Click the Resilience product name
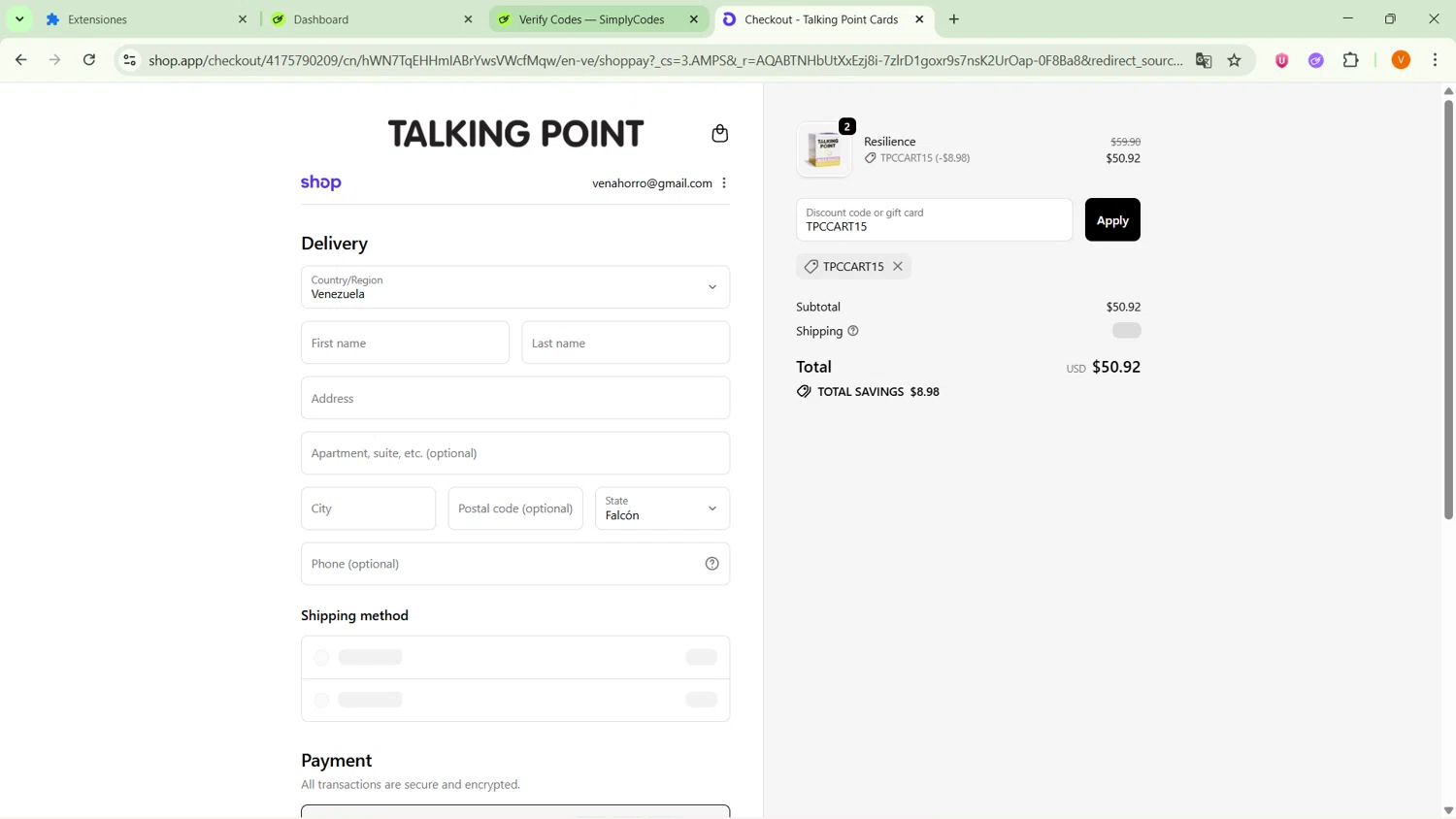The image size is (1456, 819). click(890, 142)
